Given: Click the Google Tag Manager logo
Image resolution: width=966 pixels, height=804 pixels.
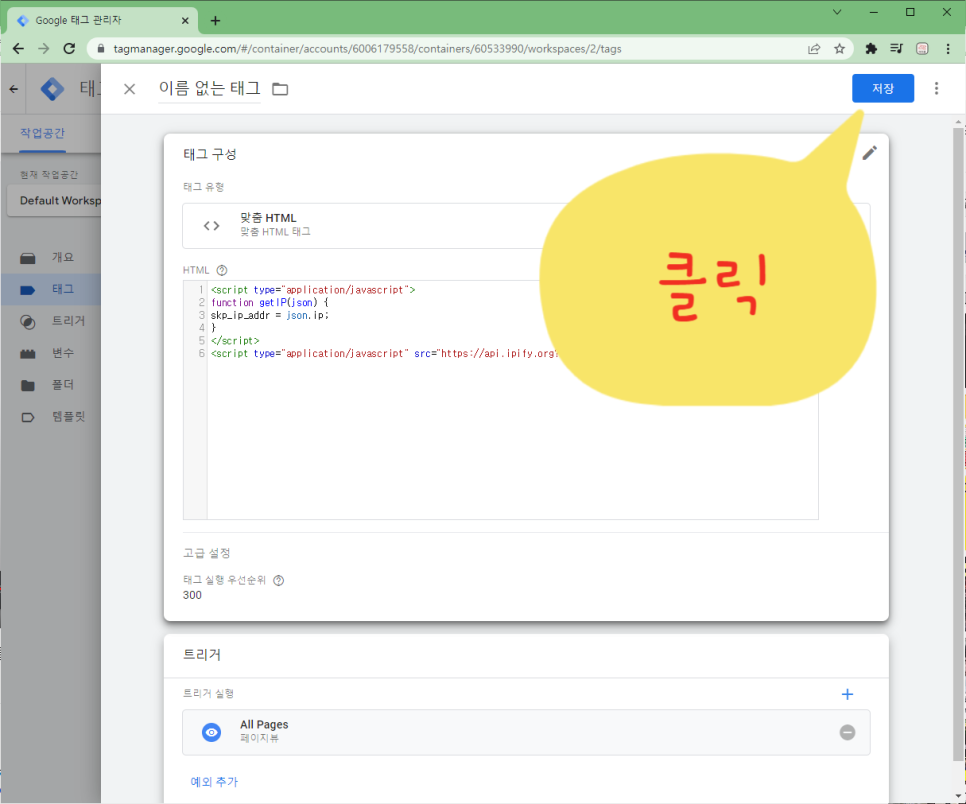Looking at the screenshot, I should coord(52,89).
